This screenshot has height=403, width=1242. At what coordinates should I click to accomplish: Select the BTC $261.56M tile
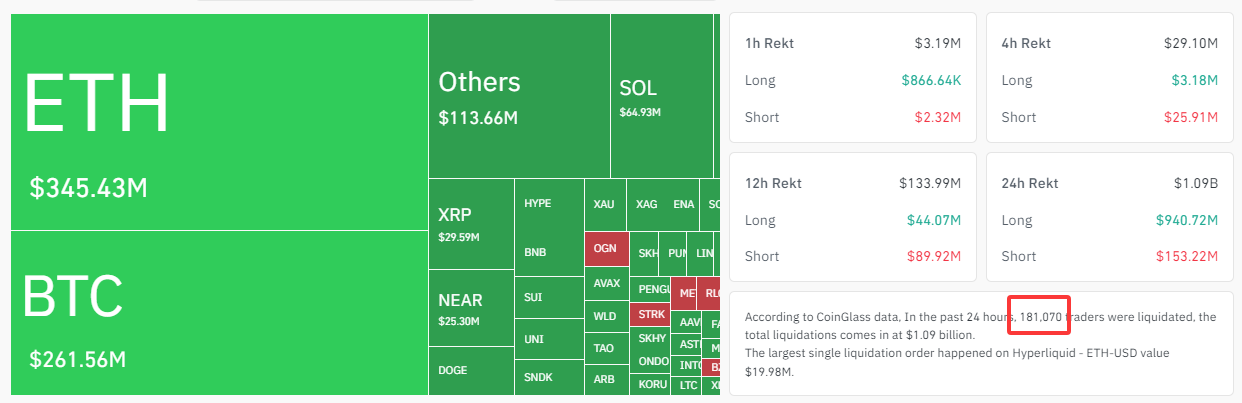(x=219, y=313)
